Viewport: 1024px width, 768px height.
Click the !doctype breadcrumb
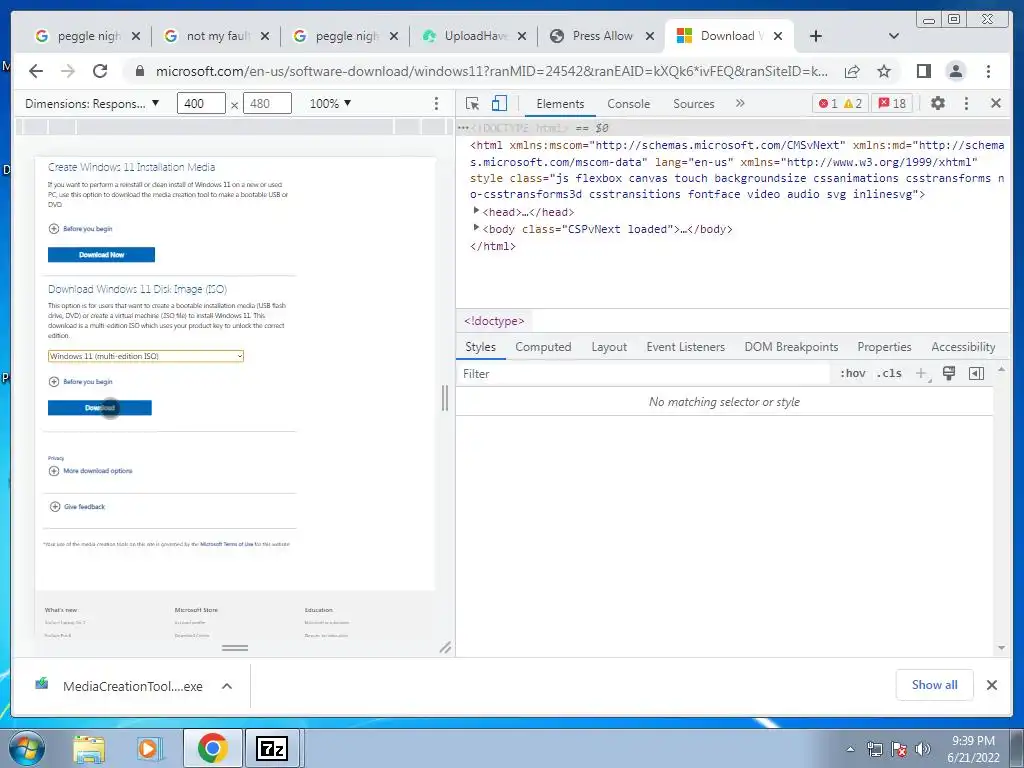494,321
